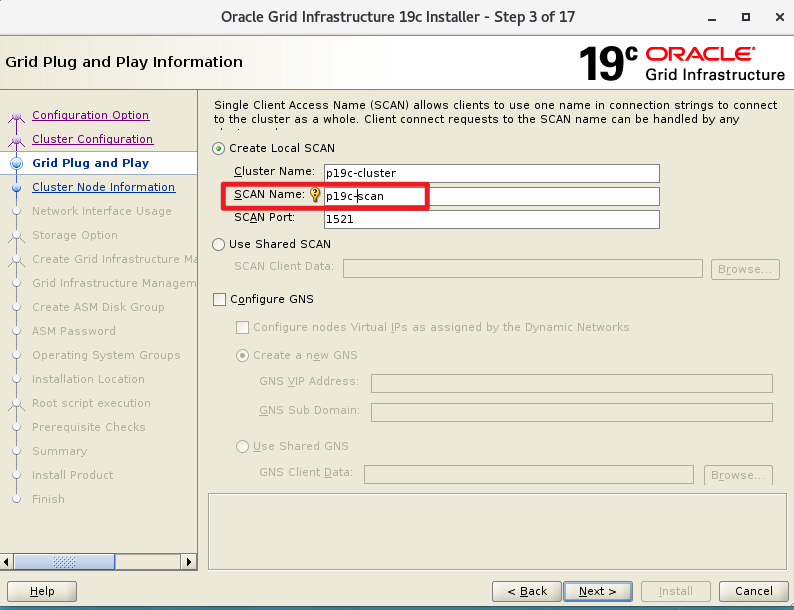Click the Prerequisite Checks step
Viewport: 794px width, 610px height.
(89, 427)
